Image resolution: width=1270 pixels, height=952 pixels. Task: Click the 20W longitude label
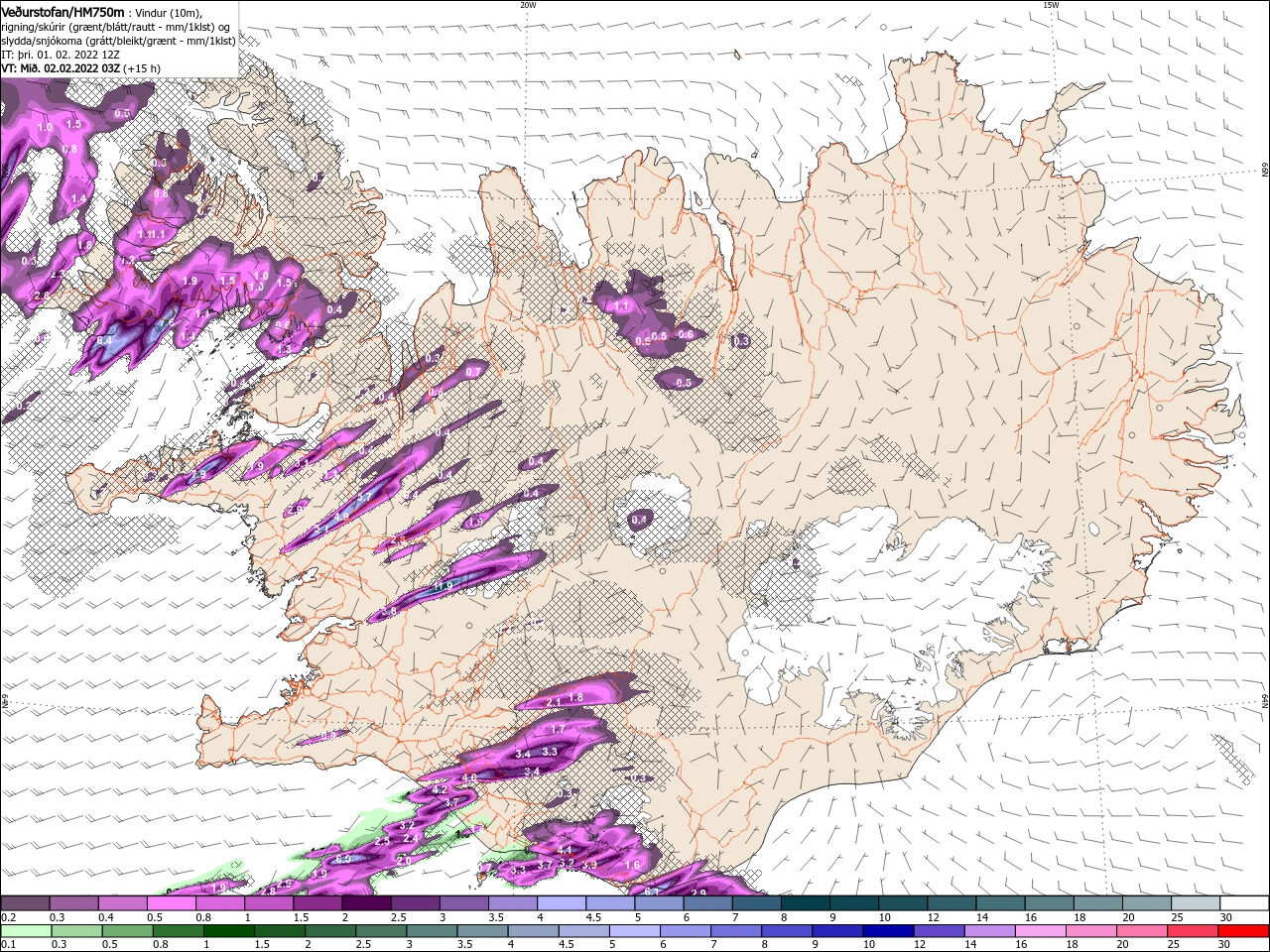pos(528,5)
